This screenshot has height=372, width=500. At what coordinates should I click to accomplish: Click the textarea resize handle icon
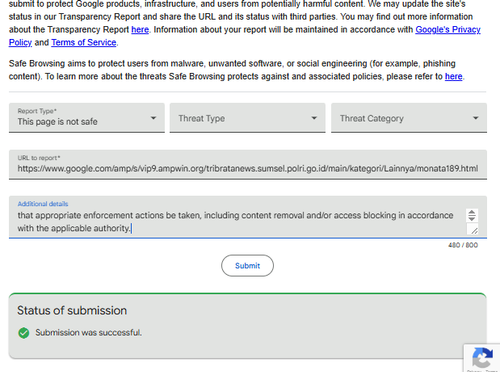pyautogui.click(x=474, y=230)
